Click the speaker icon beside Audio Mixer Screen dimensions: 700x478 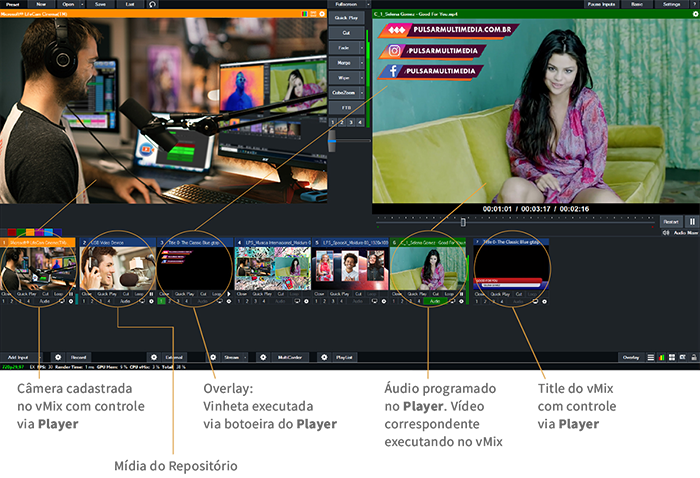666,232
